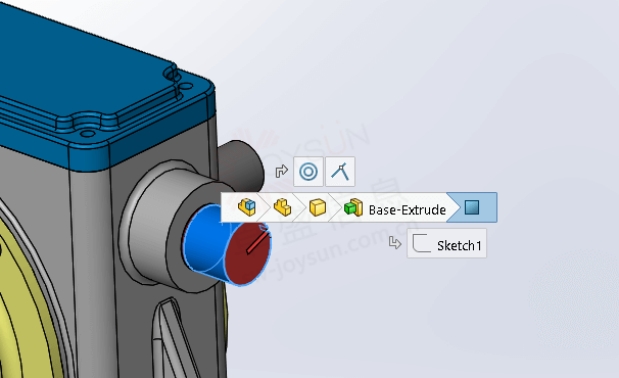Click the mates arrow indicator icon

tap(281, 172)
